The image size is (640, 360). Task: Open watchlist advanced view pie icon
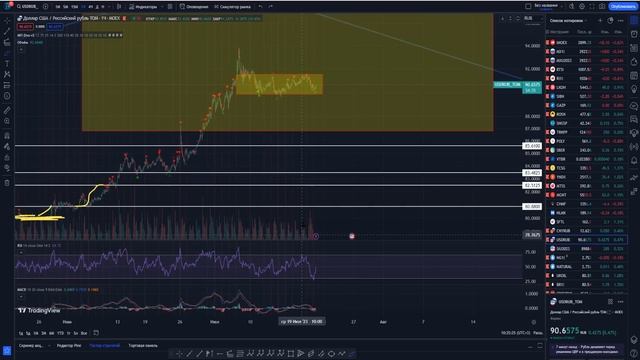pos(610,20)
